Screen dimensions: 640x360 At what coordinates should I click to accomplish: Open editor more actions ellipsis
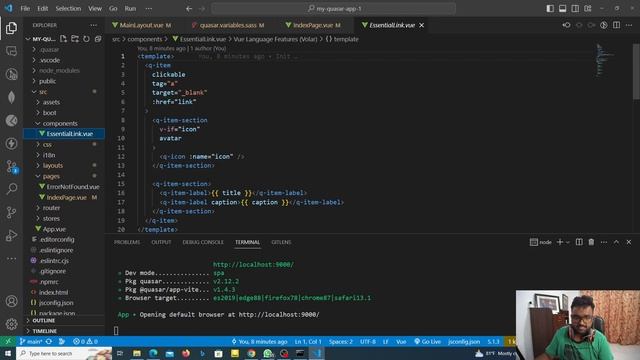[x=629, y=25]
